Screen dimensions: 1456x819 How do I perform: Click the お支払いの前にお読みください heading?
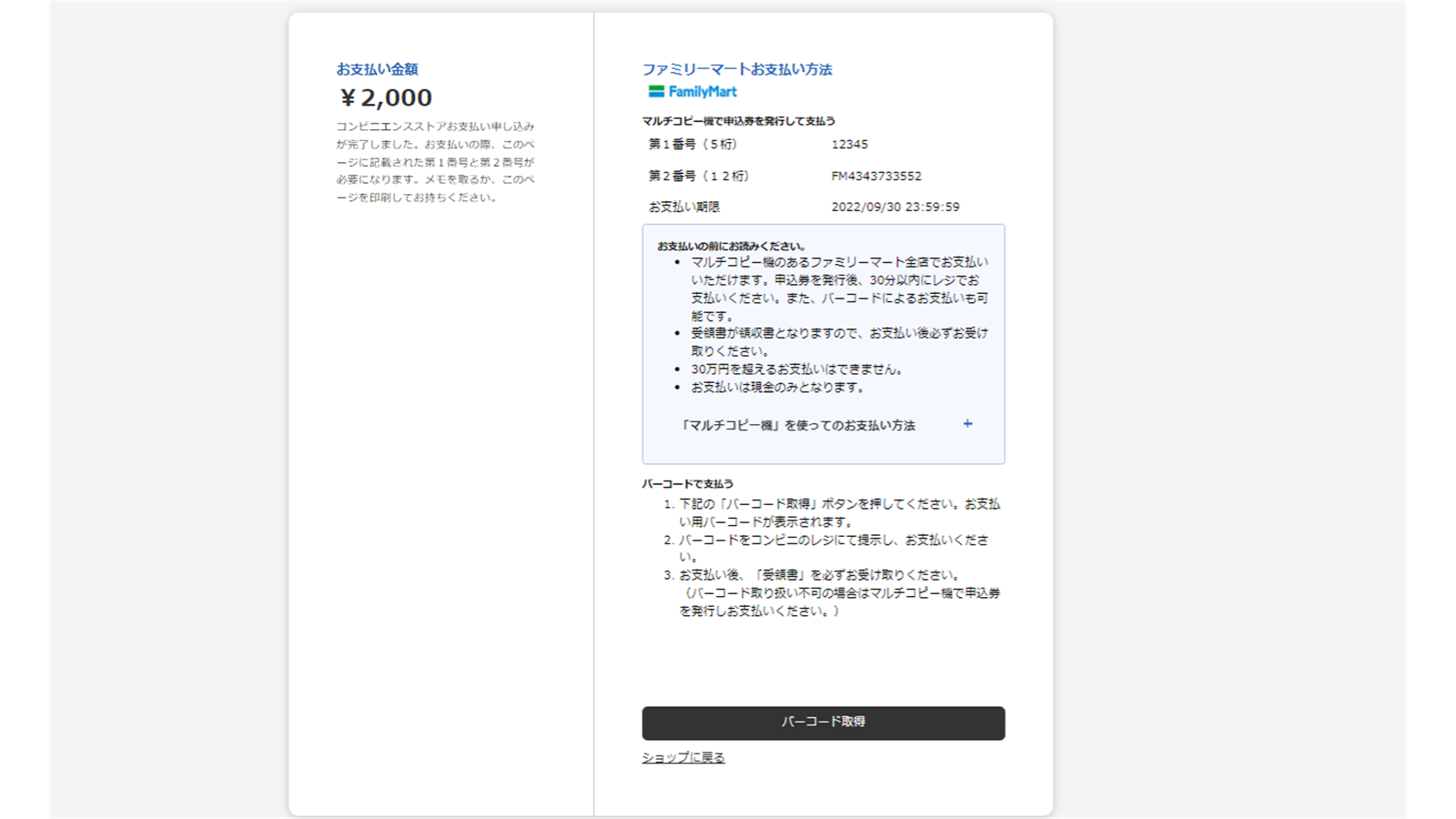pyautogui.click(x=731, y=246)
